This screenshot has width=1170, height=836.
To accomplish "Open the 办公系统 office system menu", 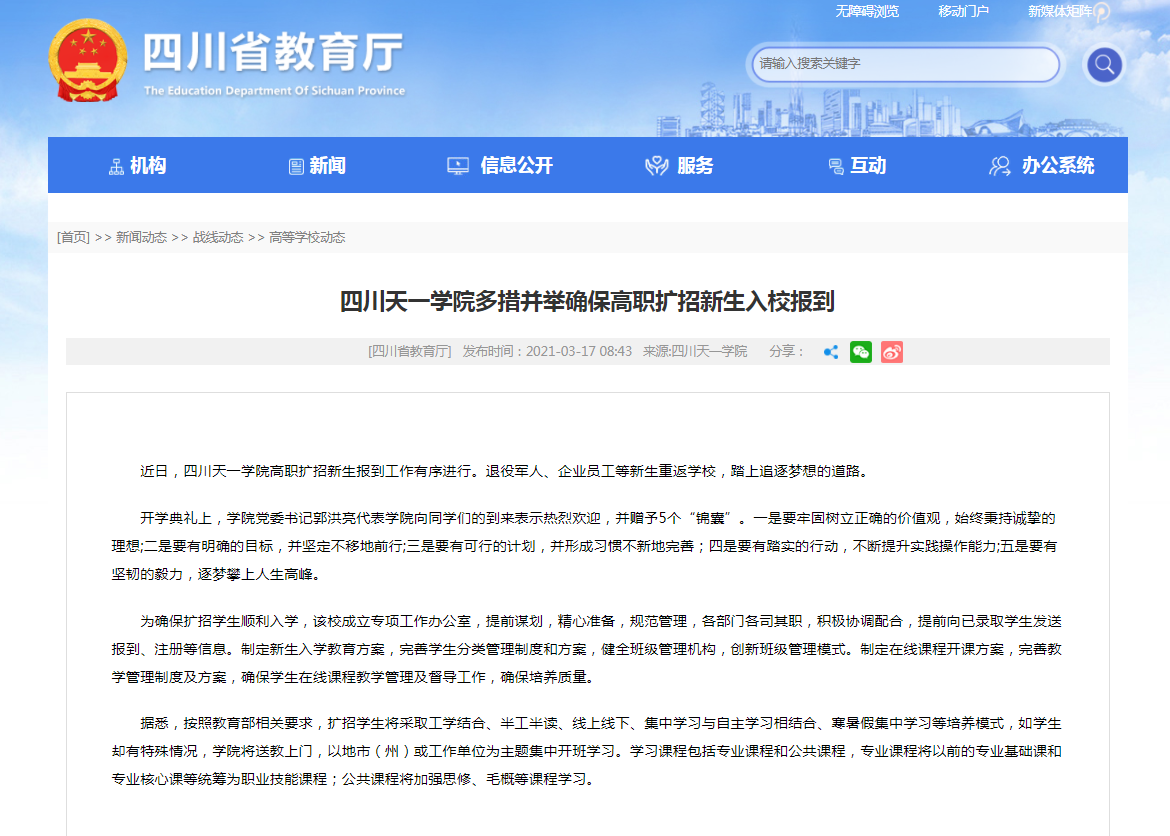I will point(1057,166).
